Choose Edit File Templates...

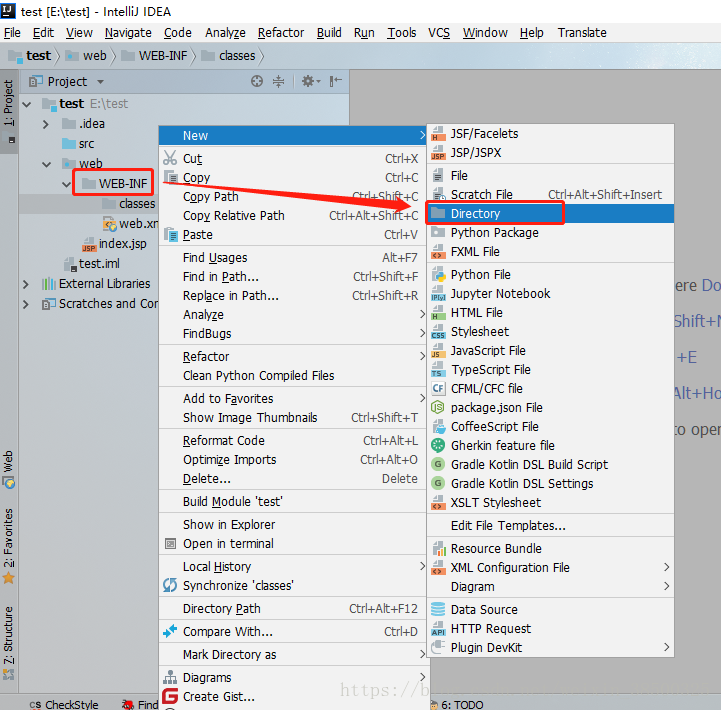[x=550, y=526]
